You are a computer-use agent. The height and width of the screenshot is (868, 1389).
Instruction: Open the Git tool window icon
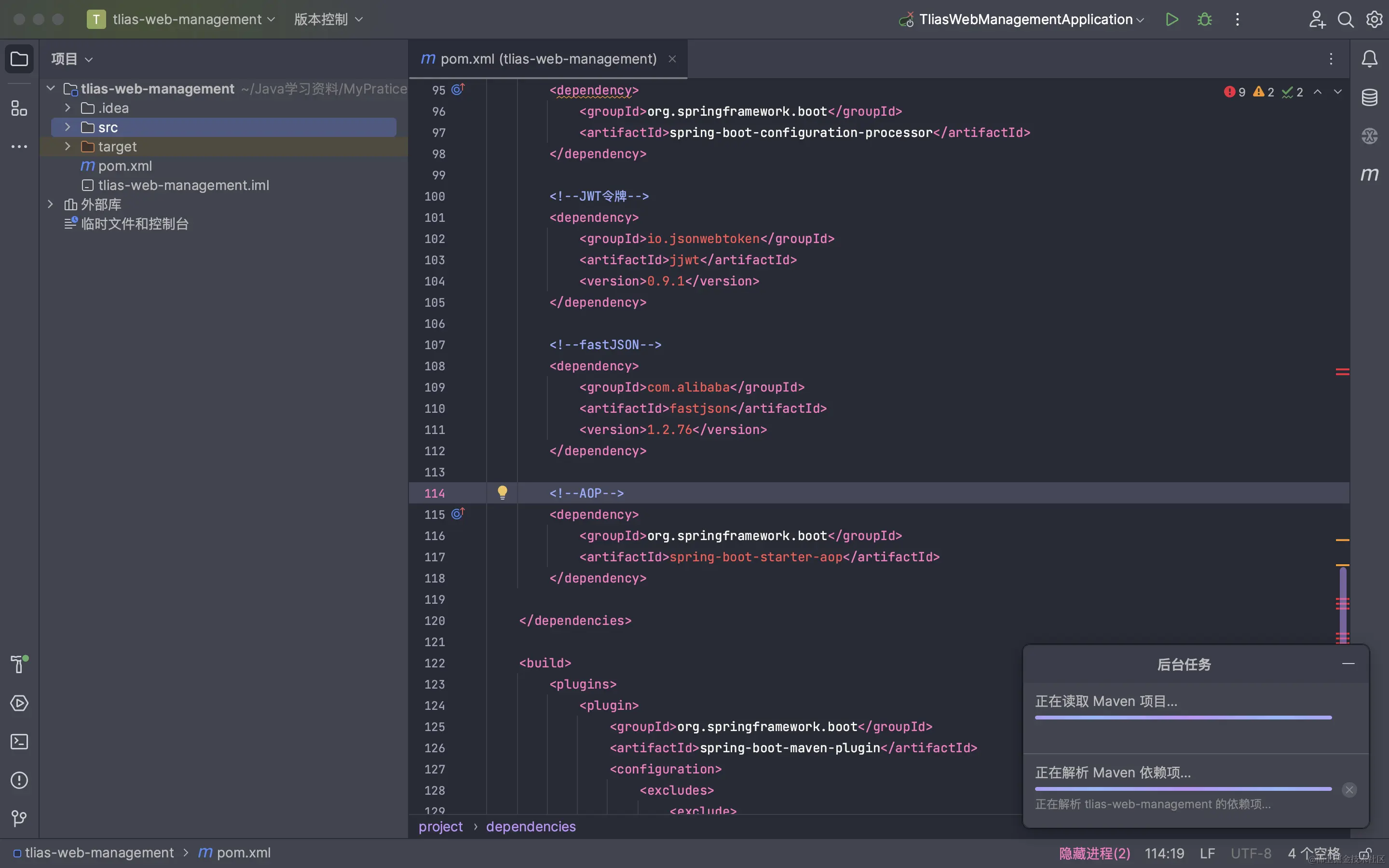[x=19, y=818]
